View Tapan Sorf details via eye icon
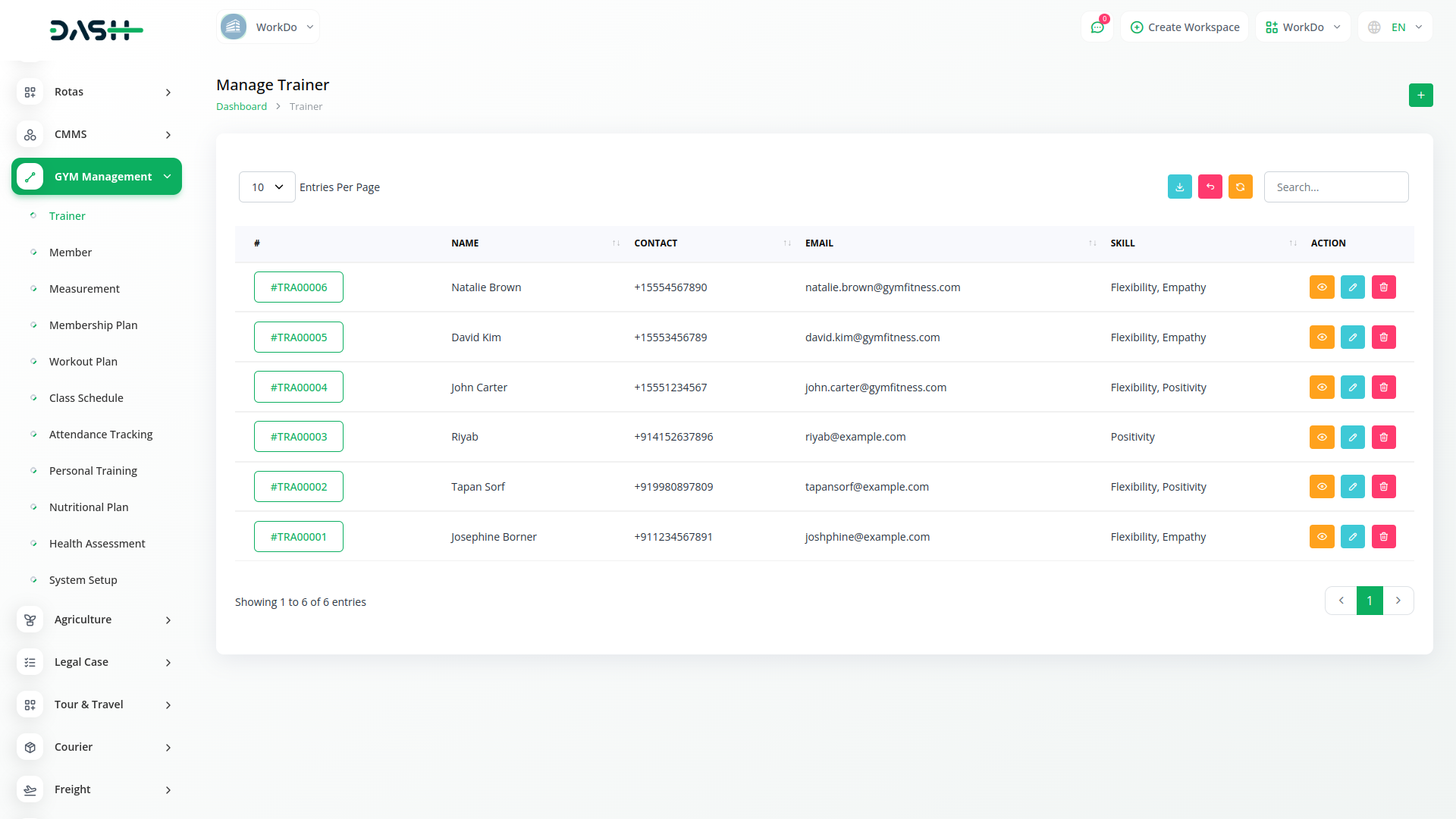Image resolution: width=1456 pixels, height=819 pixels. [x=1321, y=487]
